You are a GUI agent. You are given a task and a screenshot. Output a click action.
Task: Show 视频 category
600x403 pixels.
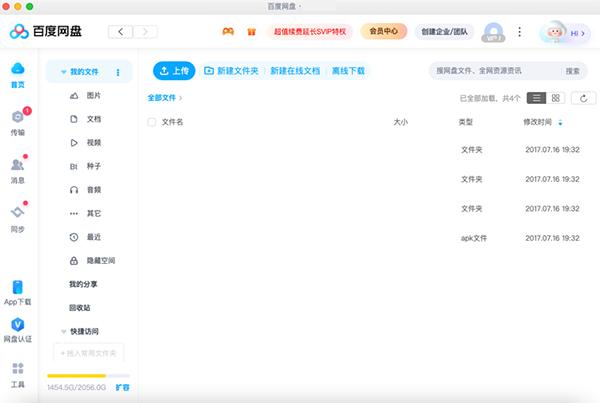click(86, 143)
